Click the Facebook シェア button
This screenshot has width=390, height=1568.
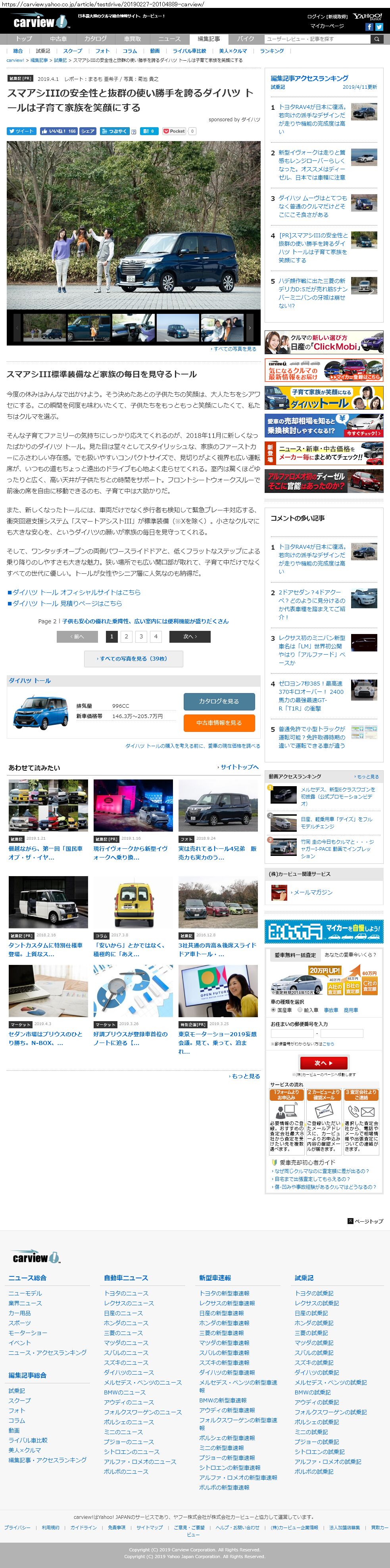[x=88, y=131]
